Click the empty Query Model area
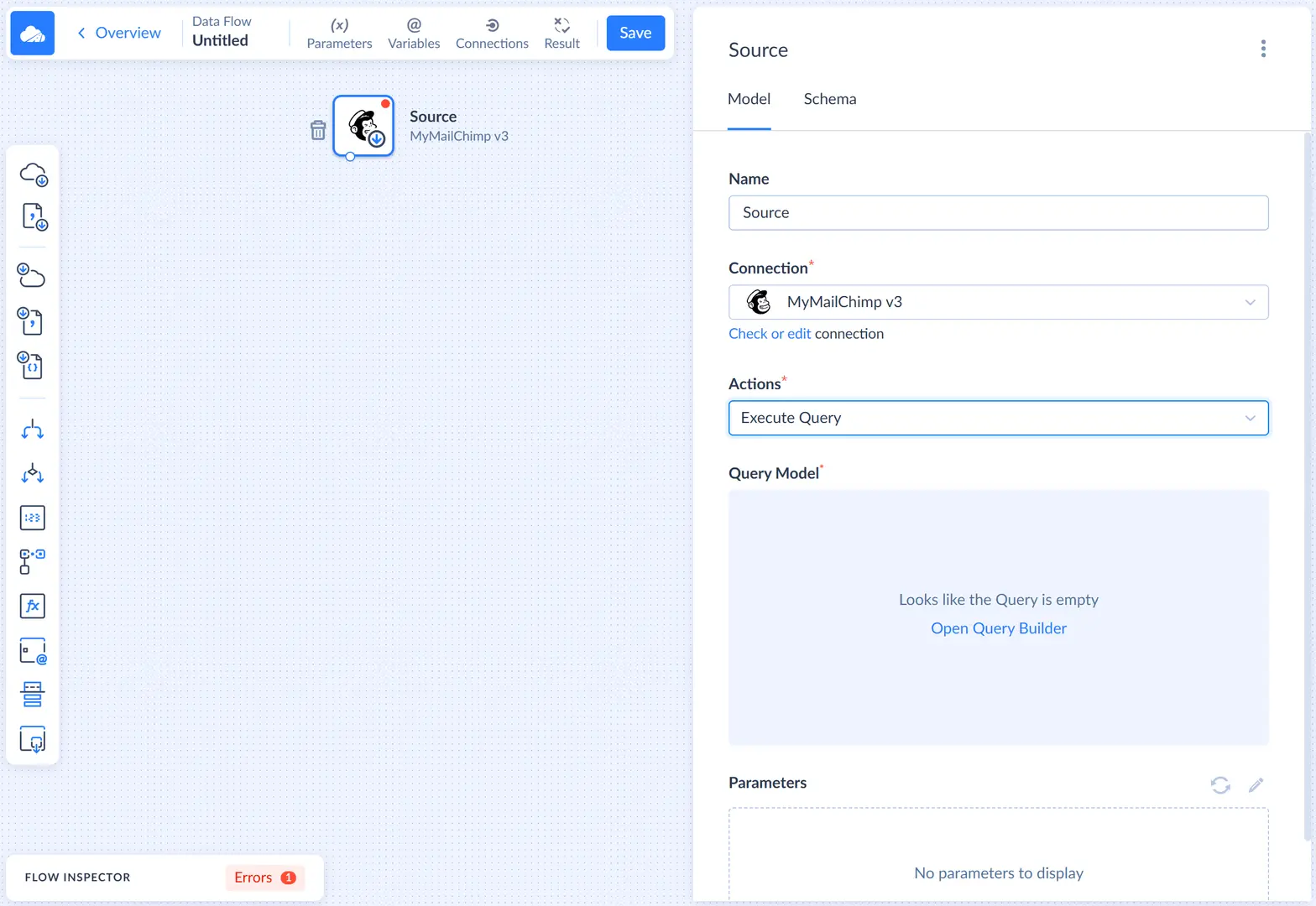Screen dimensions: 1316x906 coord(998,617)
